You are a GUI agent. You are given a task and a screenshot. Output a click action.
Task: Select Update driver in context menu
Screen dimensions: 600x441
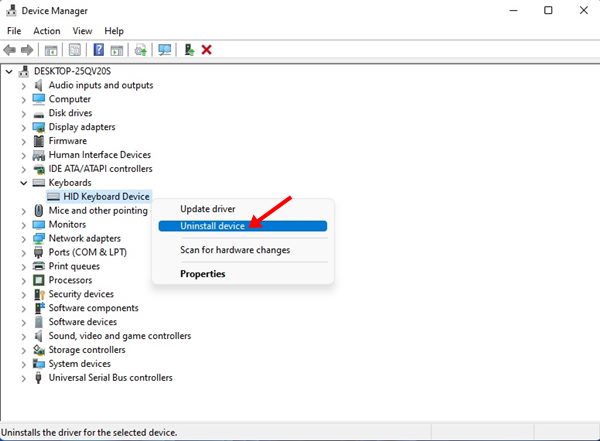pyautogui.click(x=207, y=208)
